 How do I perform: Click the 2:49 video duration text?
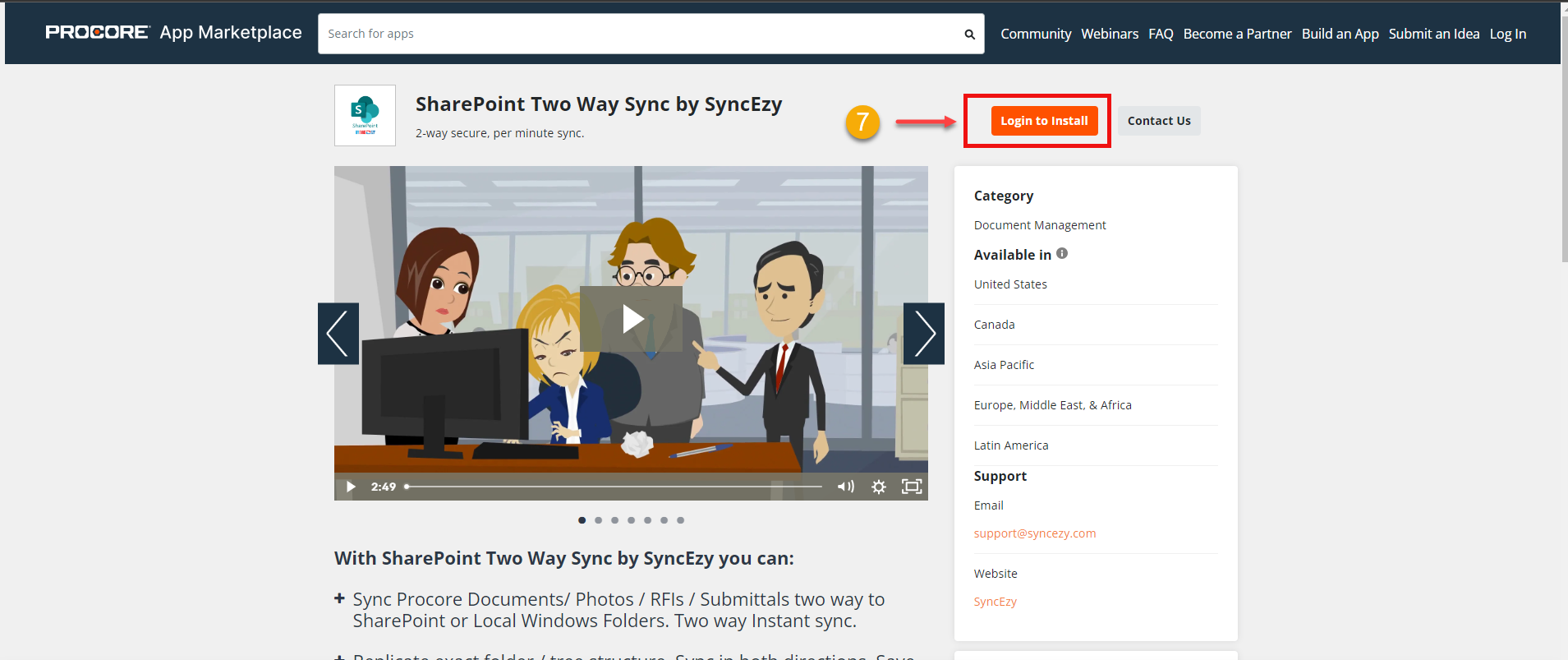click(384, 487)
